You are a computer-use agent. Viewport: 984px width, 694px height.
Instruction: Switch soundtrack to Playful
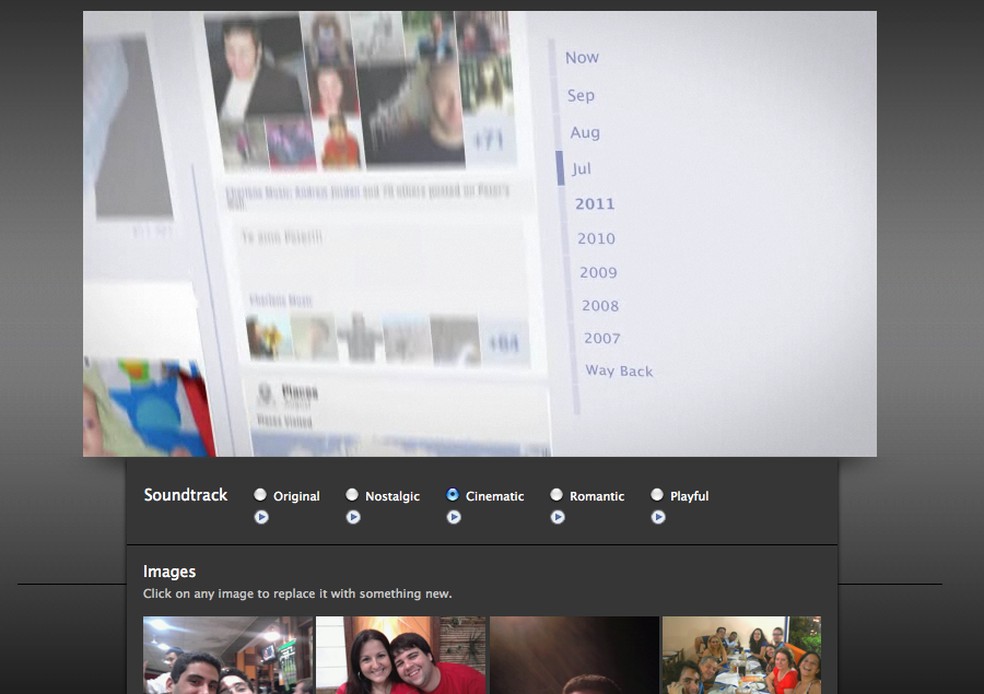(657, 493)
